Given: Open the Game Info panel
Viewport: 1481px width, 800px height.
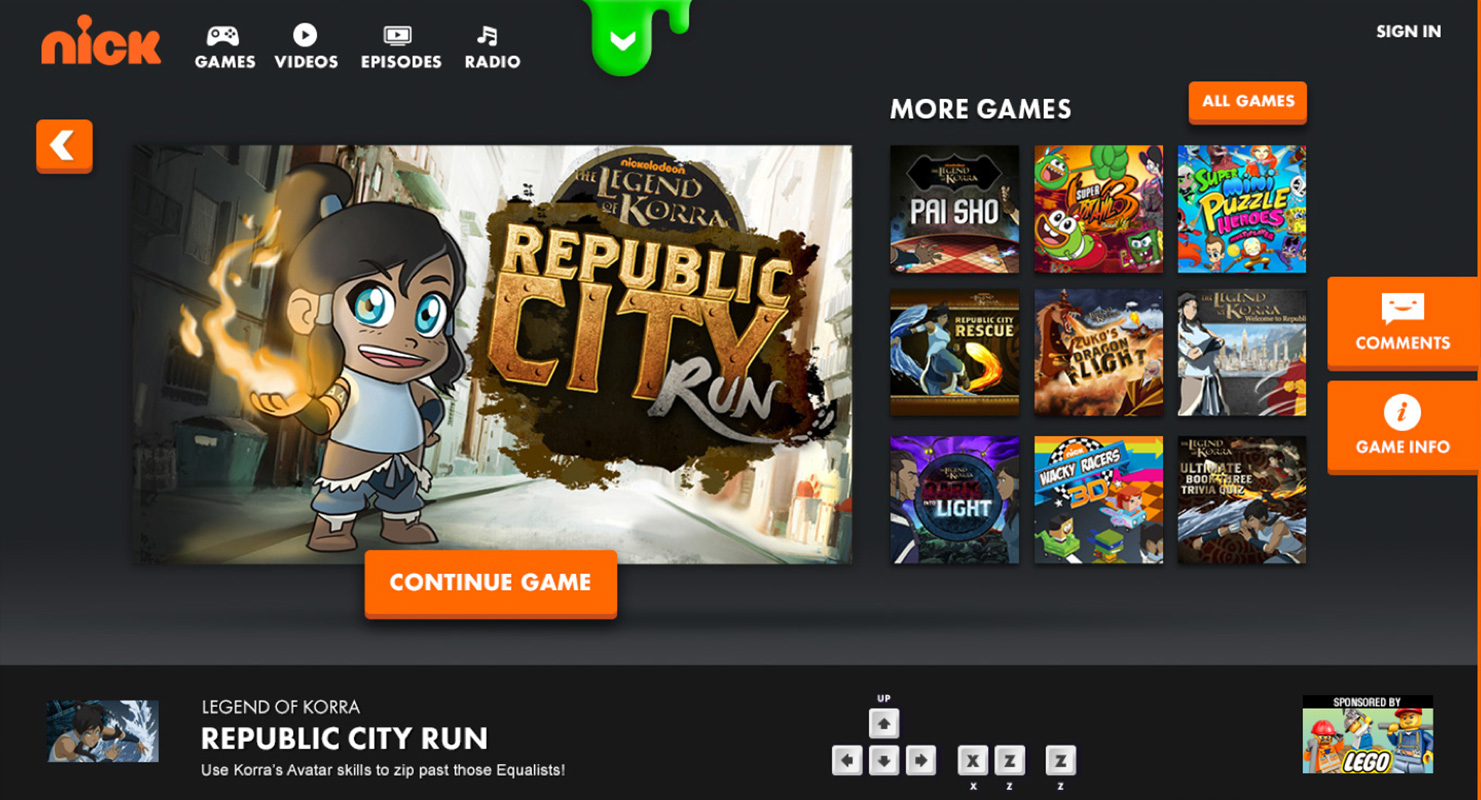Looking at the screenshot, I should click(x=1402, y=428).
